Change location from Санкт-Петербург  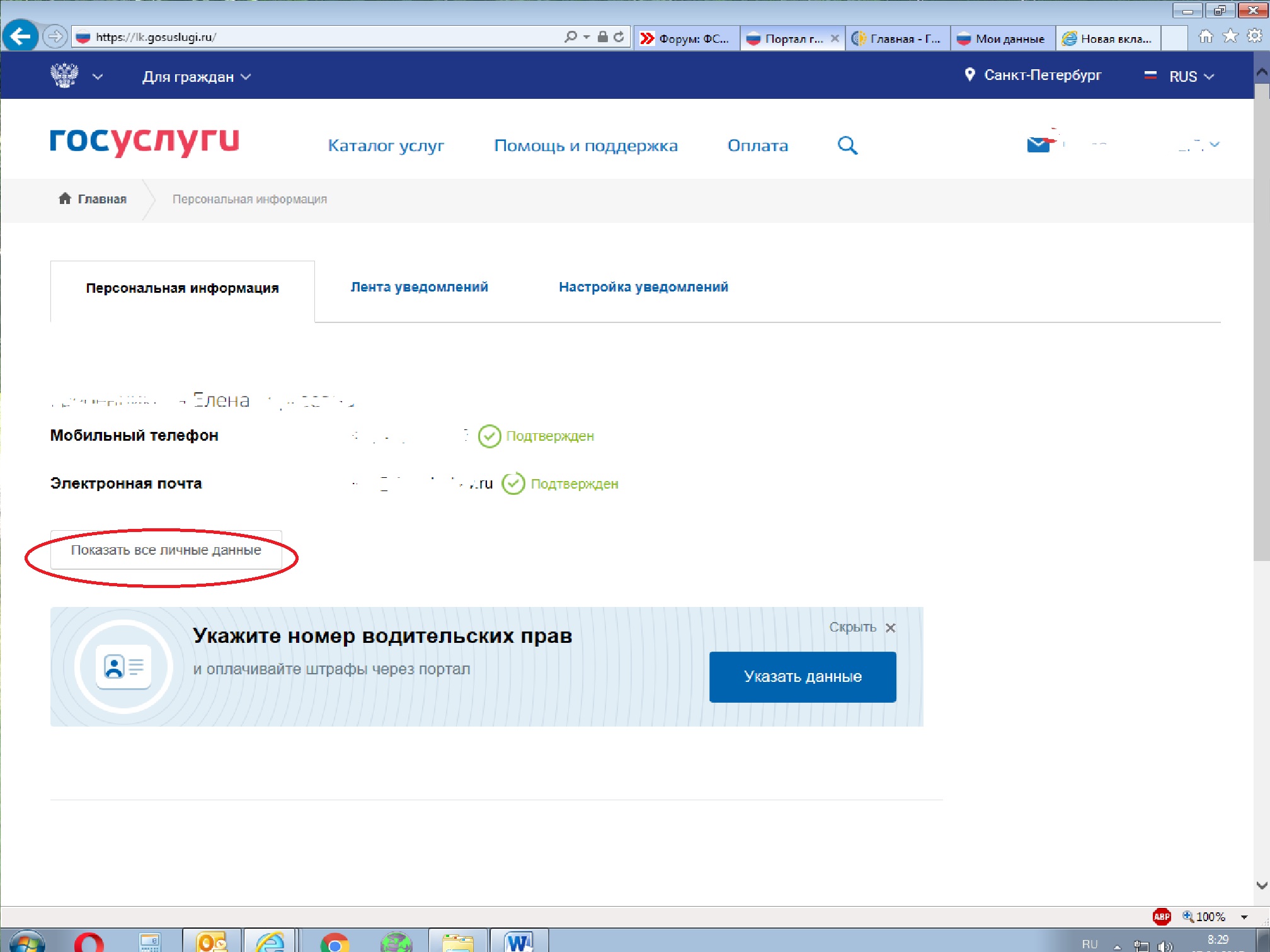1033,75
